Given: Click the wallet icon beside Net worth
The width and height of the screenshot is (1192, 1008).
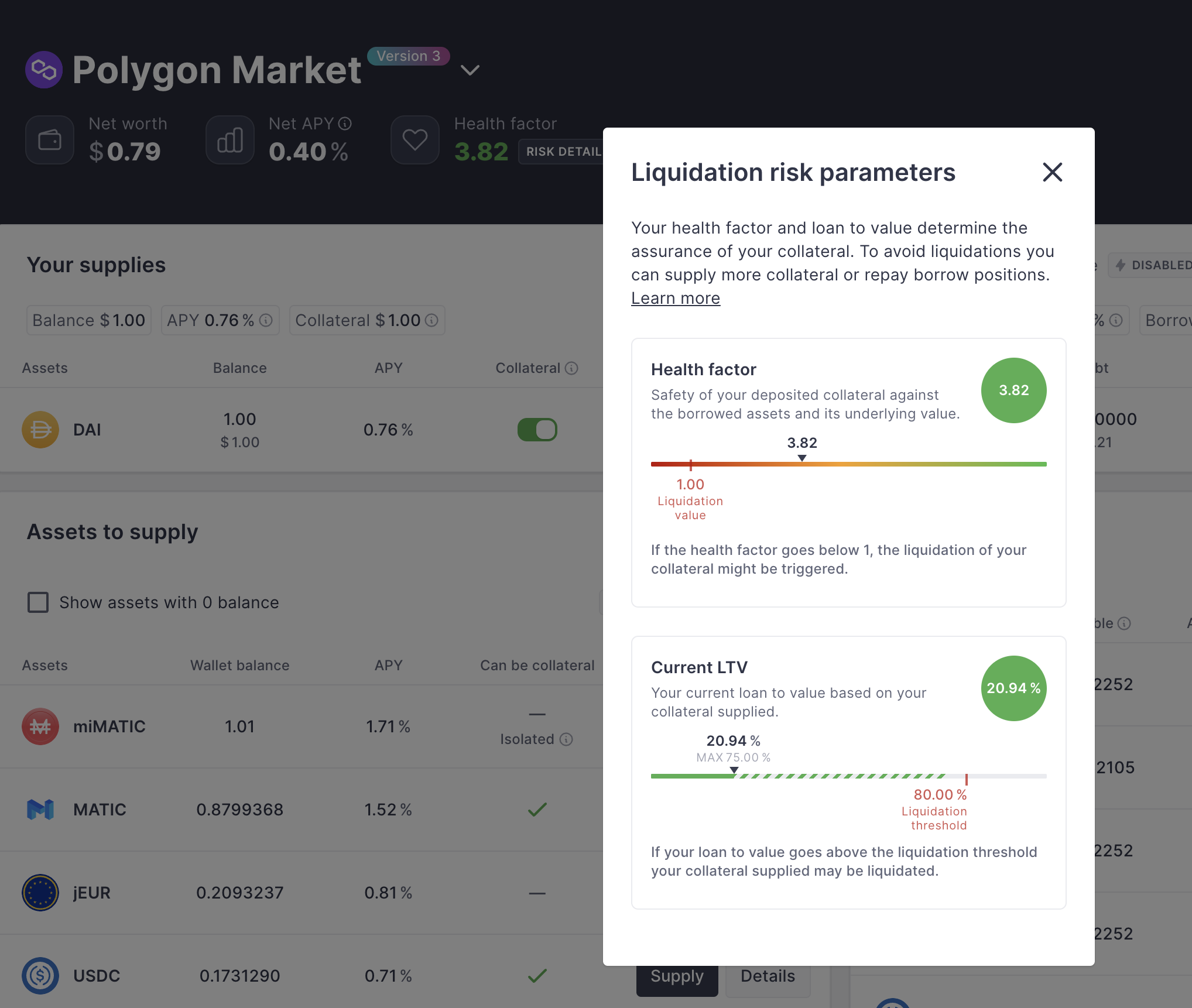Looking at the screenshot, I should pyautogui.click(x=50, y=139).
